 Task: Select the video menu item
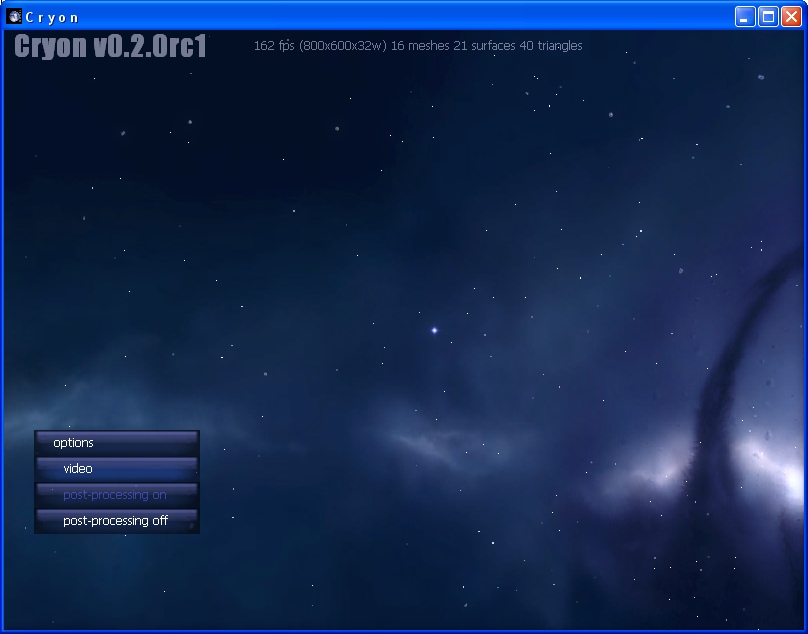point(117,469)
